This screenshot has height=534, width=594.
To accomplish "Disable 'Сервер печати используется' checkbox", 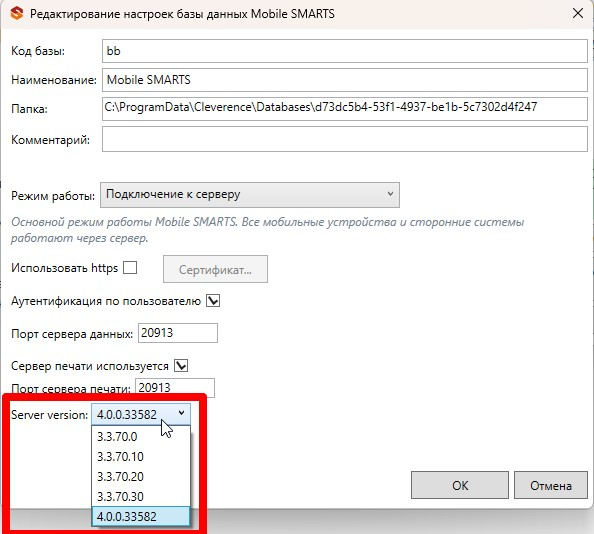I will click(x=181, y=366).
